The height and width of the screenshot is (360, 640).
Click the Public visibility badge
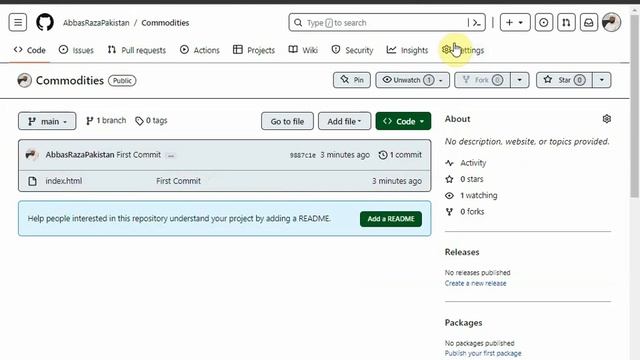[x=122, y=81]
